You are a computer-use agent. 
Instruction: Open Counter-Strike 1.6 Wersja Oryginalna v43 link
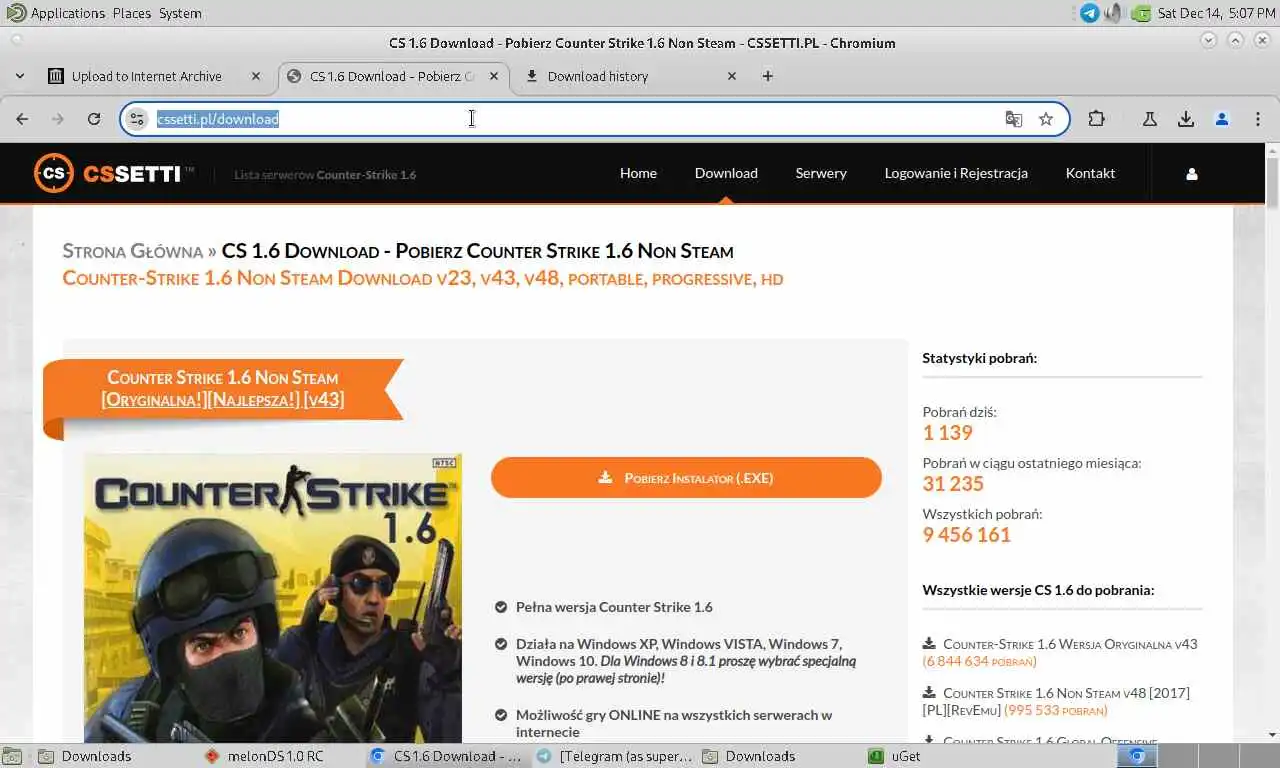click(x=1070, y=644)
